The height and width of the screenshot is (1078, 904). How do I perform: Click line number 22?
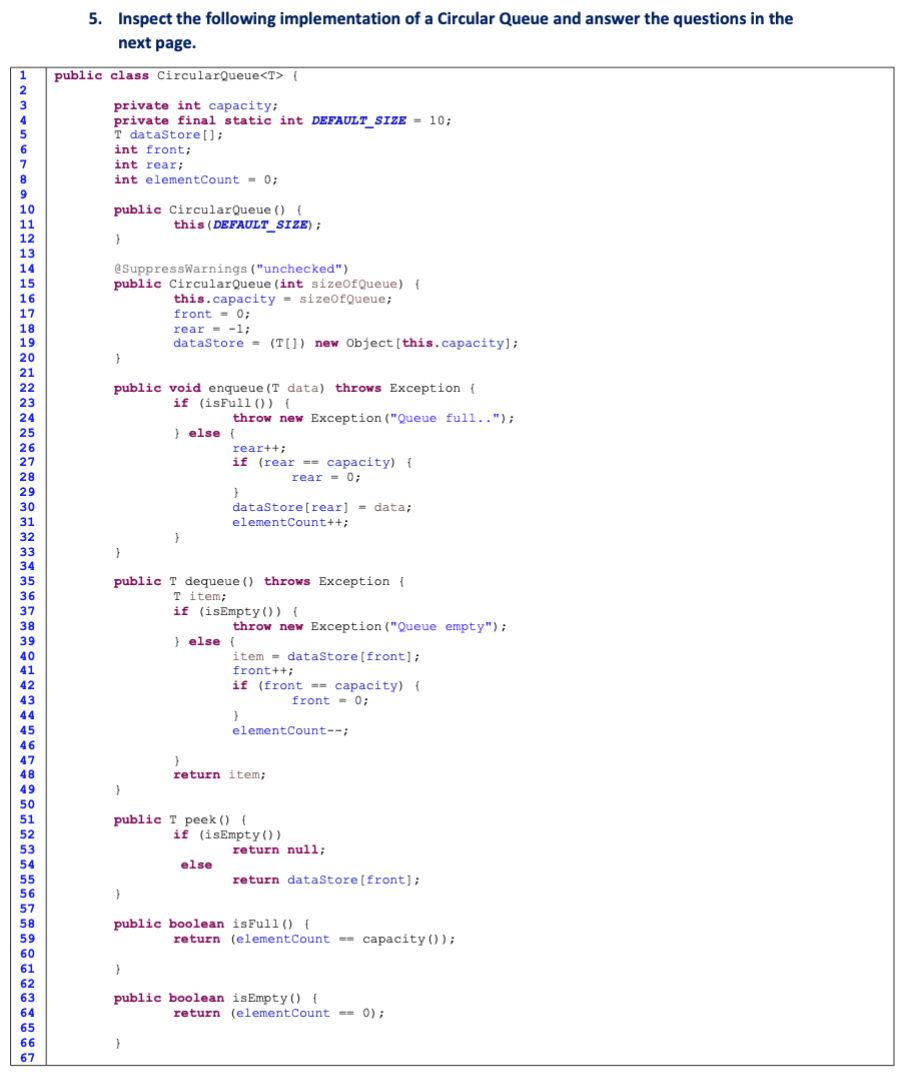tap(26, 387)
